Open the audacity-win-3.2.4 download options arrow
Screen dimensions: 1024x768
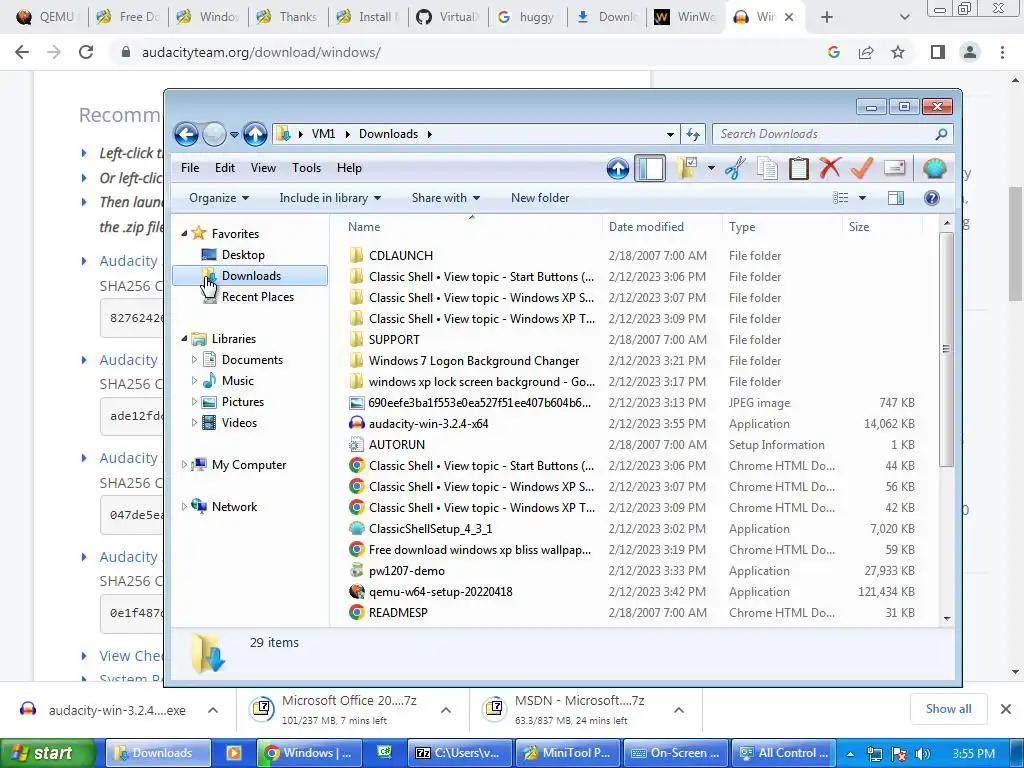pyautogui.click(x=213, y=710)
